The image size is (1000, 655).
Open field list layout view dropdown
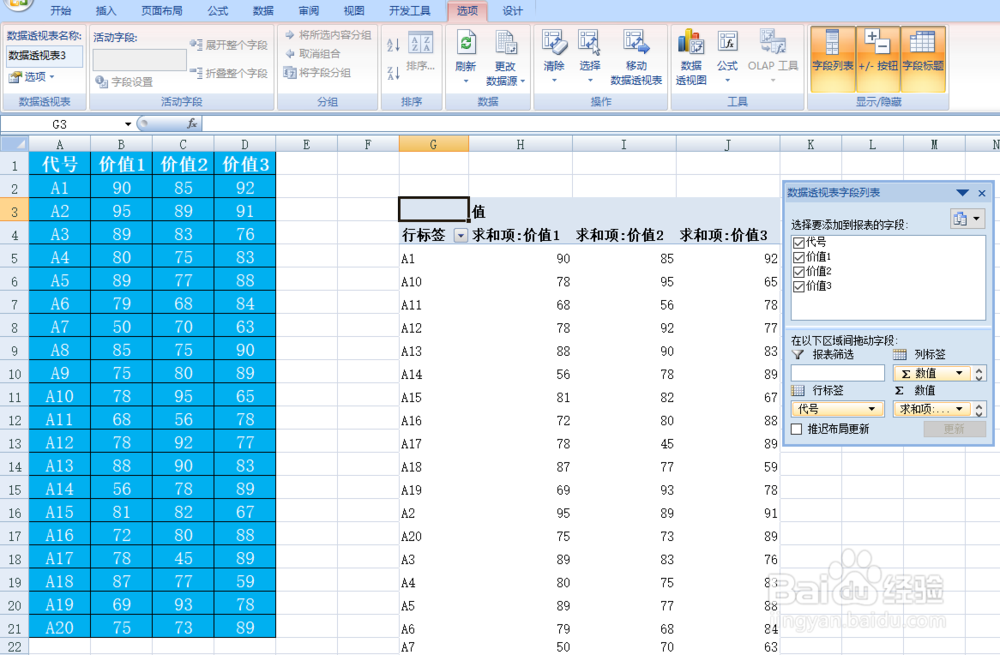[x=967, y=219]
